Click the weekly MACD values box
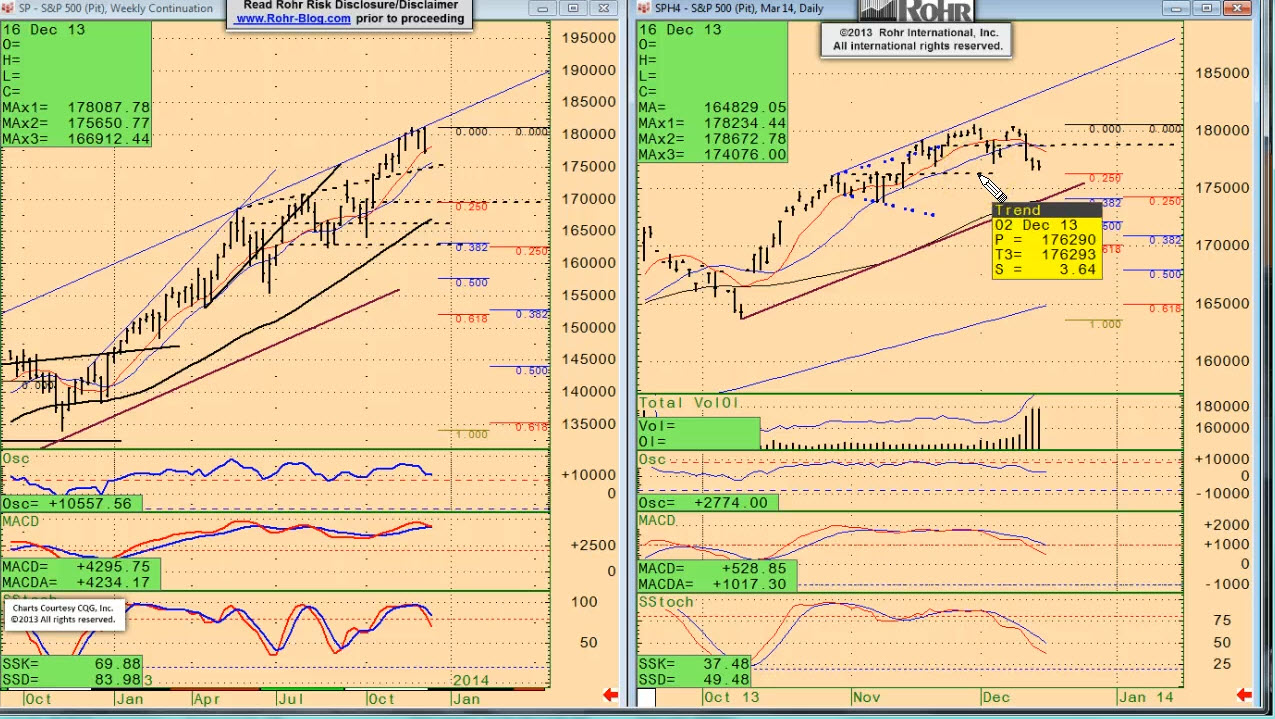This screenshot has width=1275, height=719. (80, 574)
